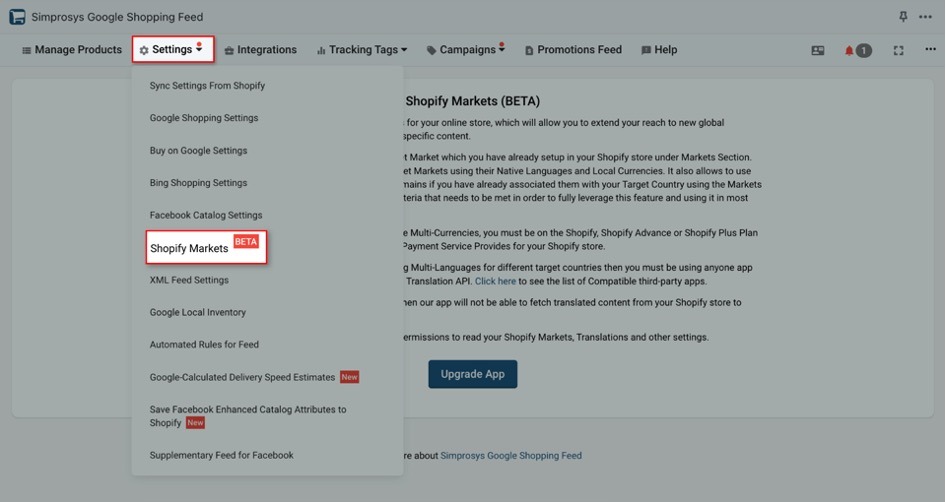This screenshot has height=502, width=946.
Task: Open the Manage Products list
Action: 72,50
